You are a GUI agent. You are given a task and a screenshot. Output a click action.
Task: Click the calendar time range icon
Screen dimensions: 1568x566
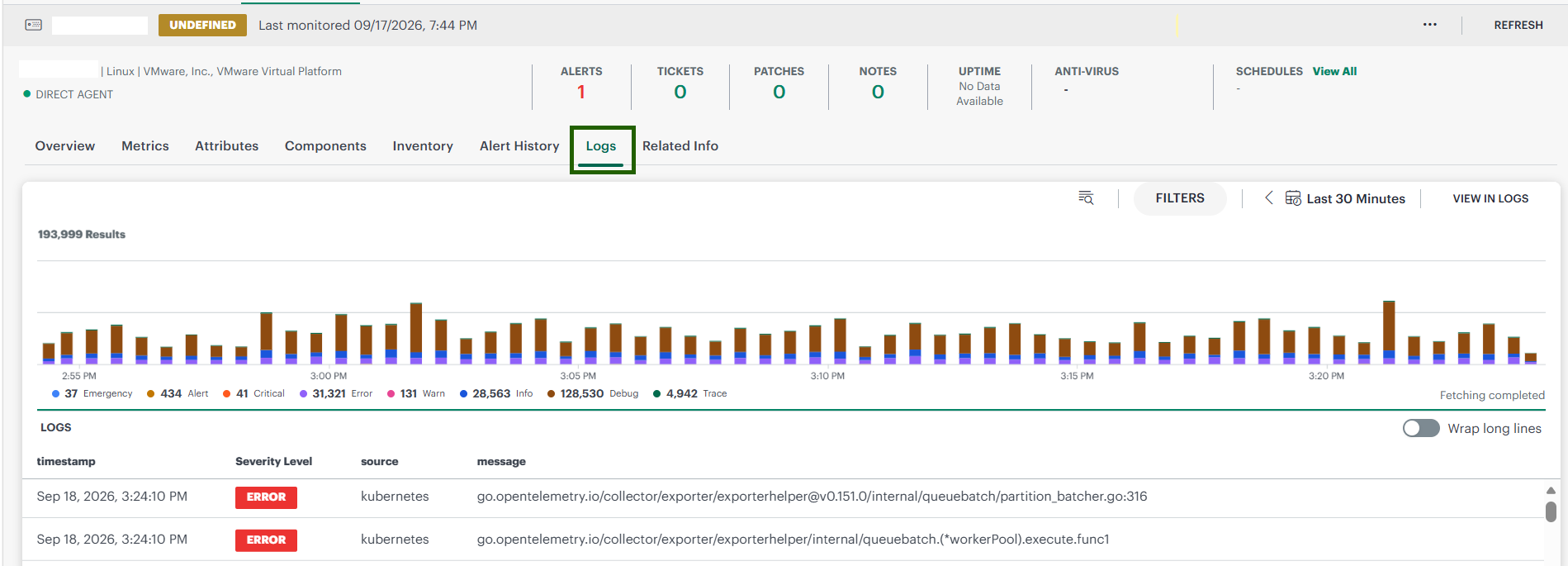point(1293,198)
